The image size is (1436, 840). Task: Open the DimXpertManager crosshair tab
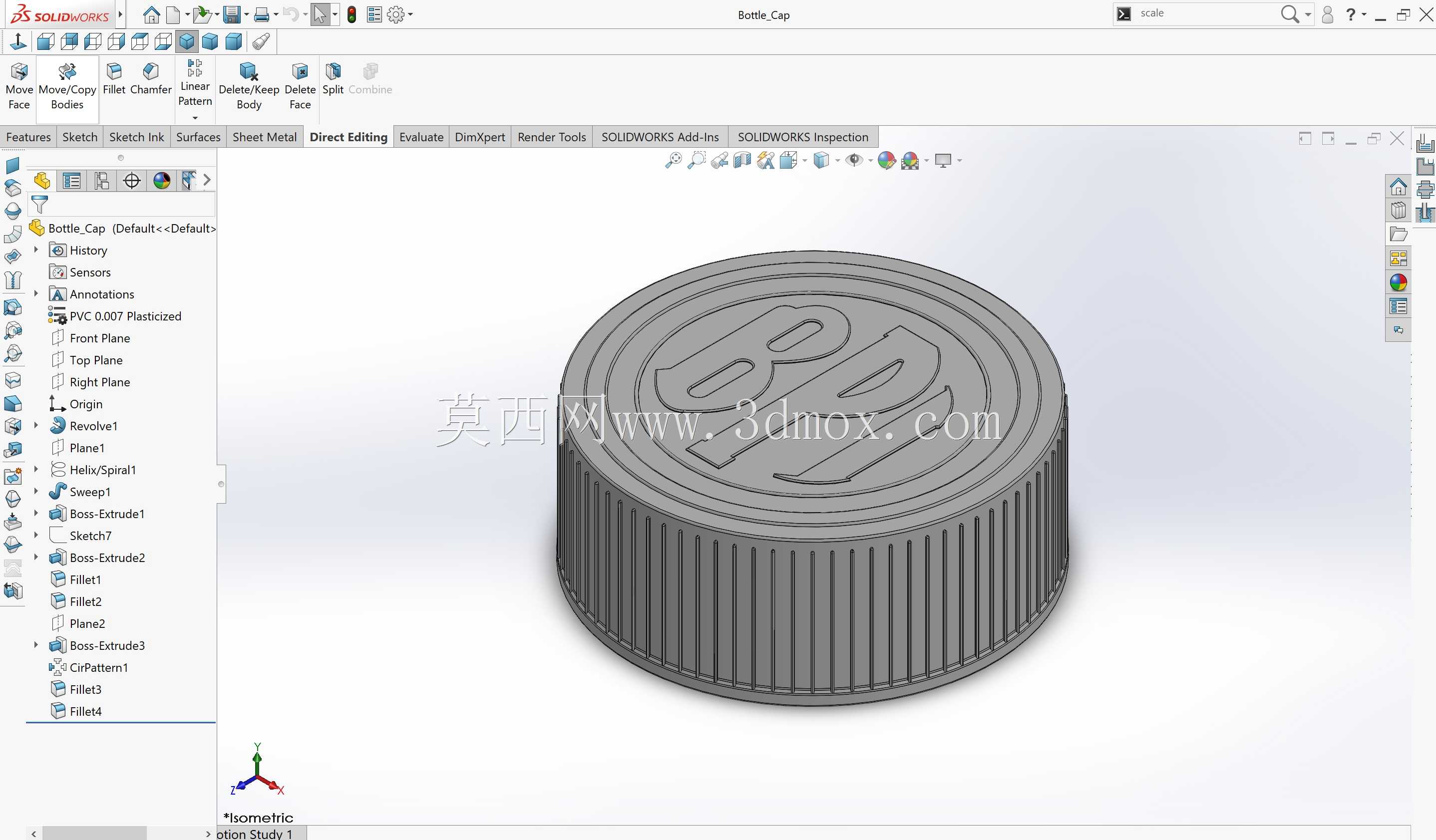tap(132, 181)
